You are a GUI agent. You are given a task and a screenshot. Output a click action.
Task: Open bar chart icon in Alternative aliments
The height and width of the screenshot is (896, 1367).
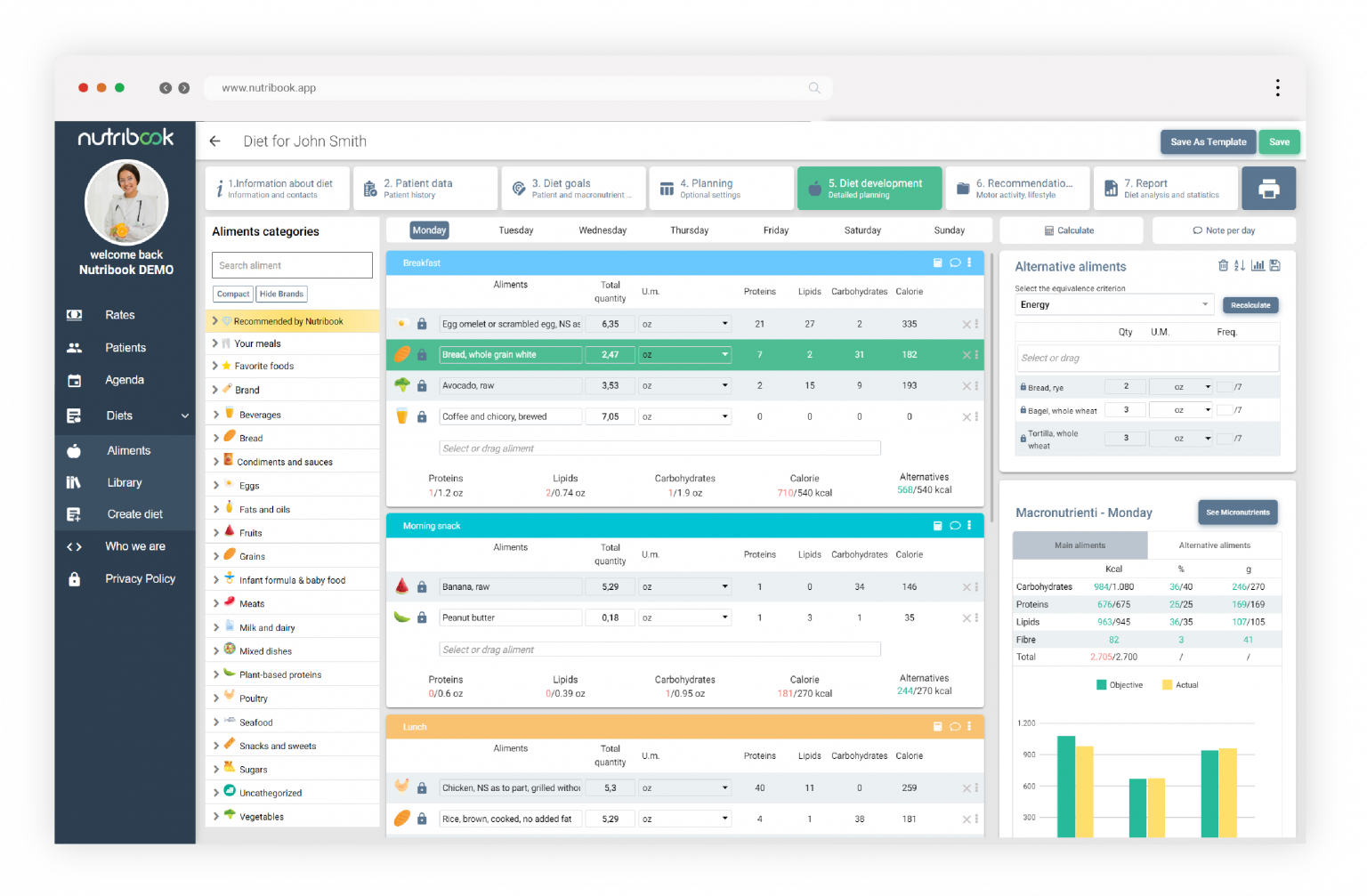coord(1258,265)
